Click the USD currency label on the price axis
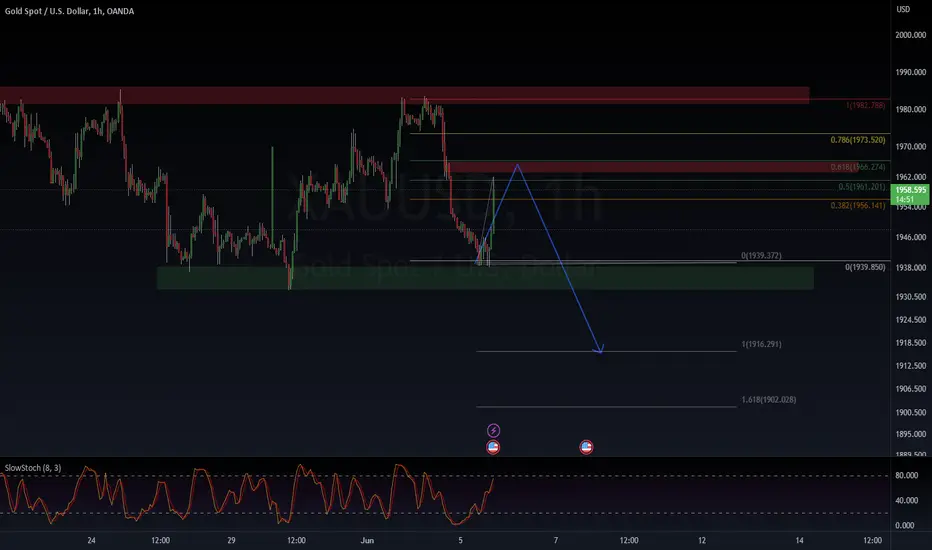The height and width of the screenshot is (550, 932). [903, 9]
